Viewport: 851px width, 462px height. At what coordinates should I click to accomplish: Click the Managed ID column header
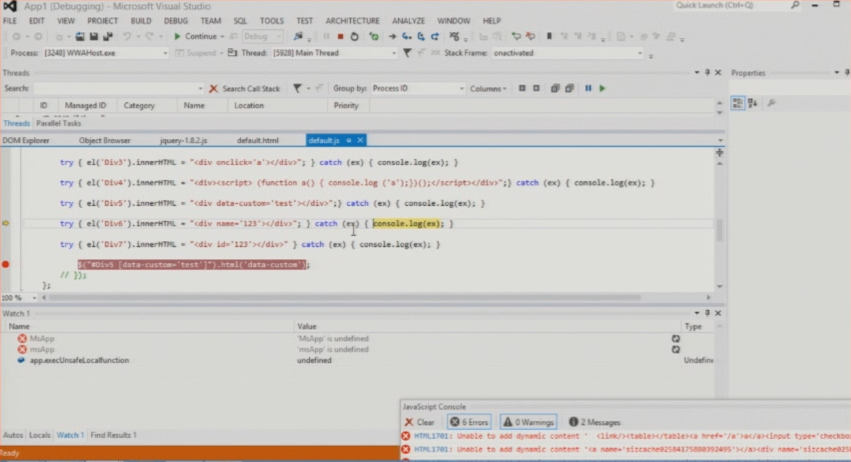(x=85, y=105)
